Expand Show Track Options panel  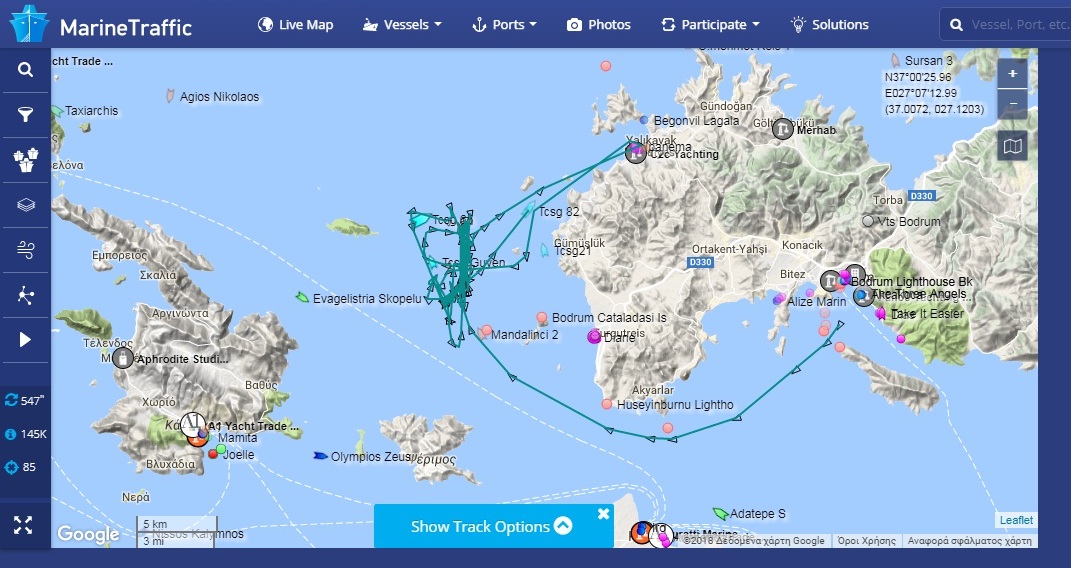(491, 526)
